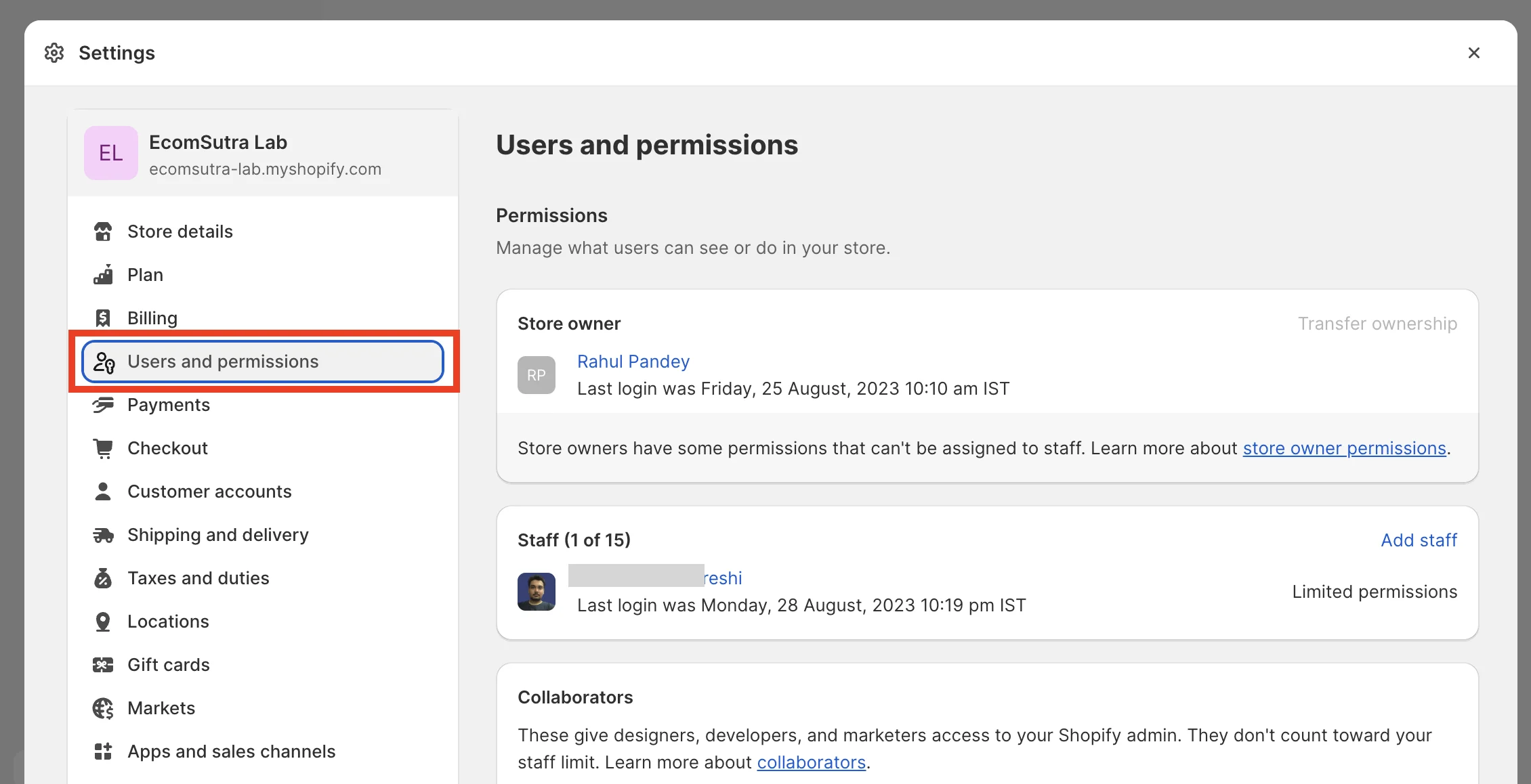Click the Limited permissions label

(x=1375, y=592)
